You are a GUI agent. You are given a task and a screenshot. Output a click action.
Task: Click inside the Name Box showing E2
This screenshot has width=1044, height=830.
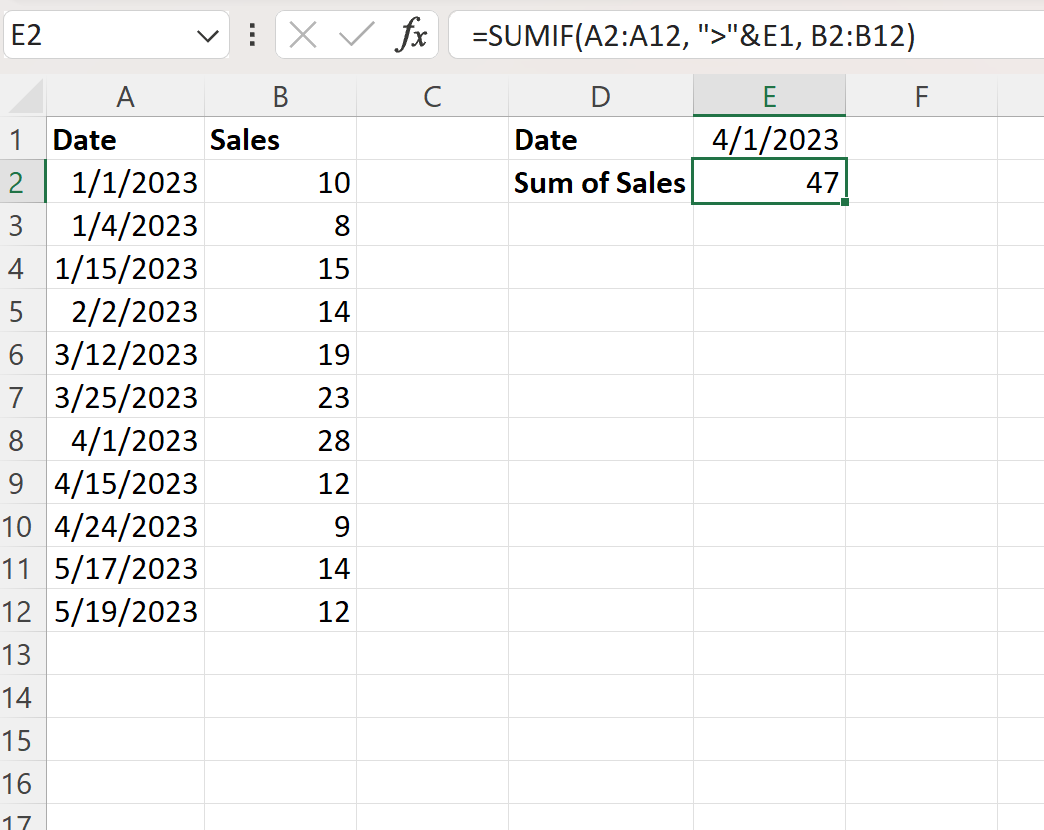100,37
